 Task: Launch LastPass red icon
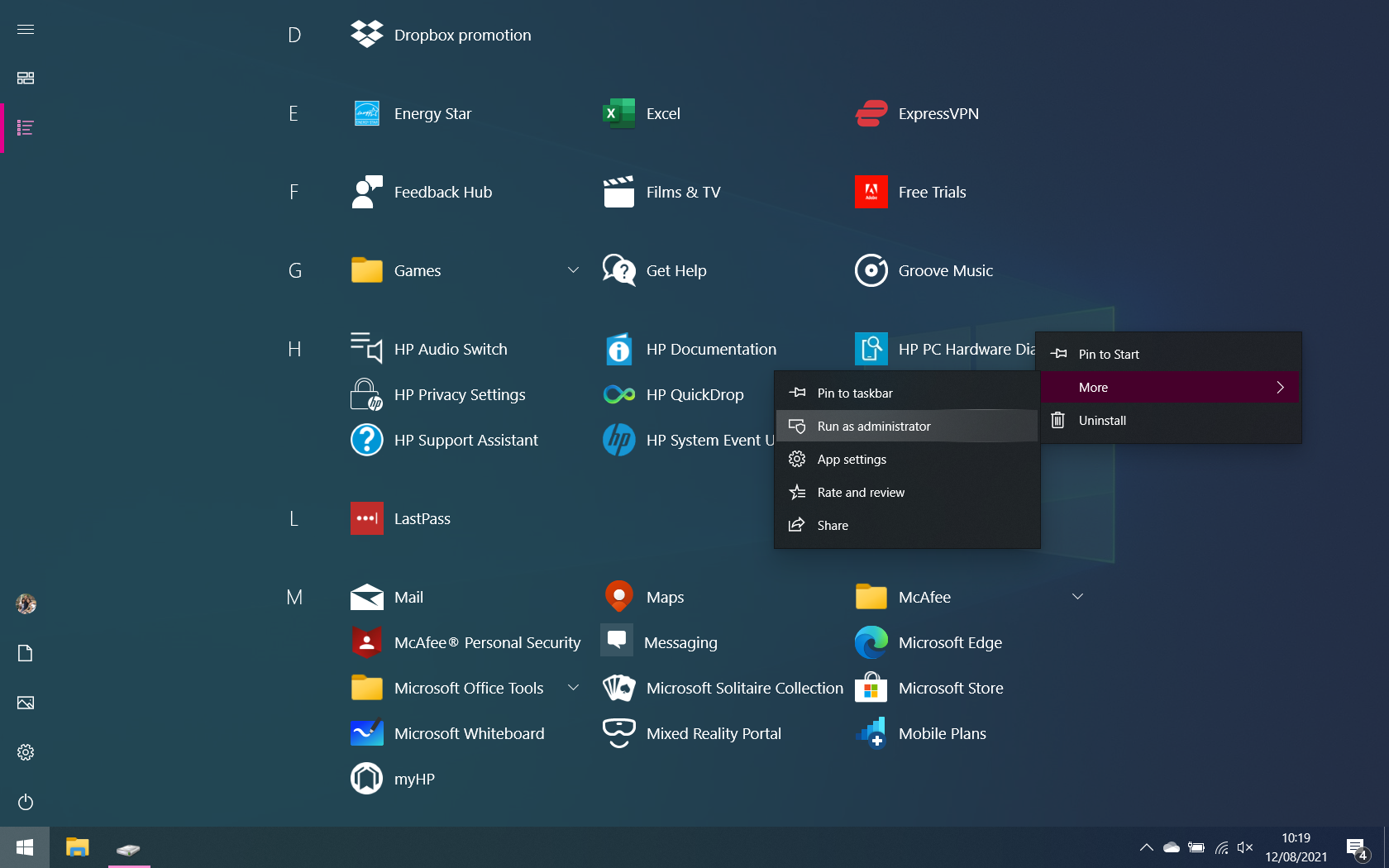tap(366, 518)
